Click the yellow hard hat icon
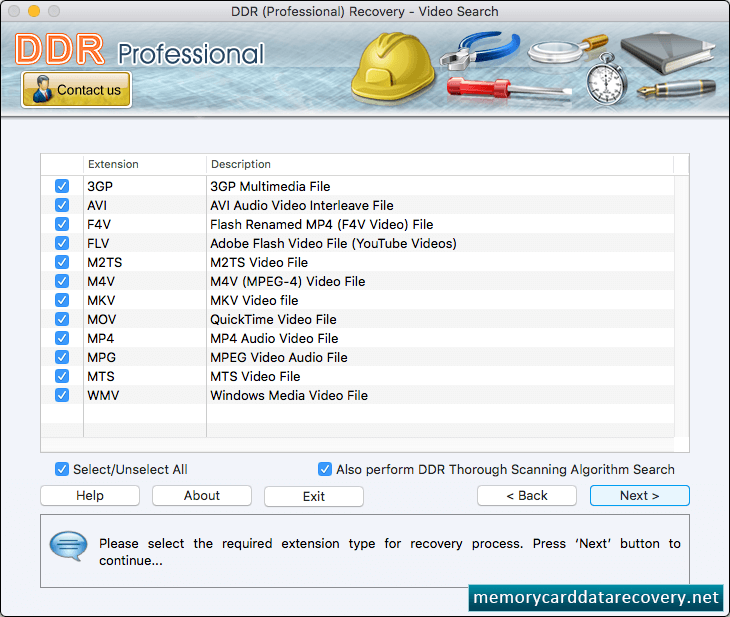This screenshot has width=730, height=617. [x=392, y=68]
